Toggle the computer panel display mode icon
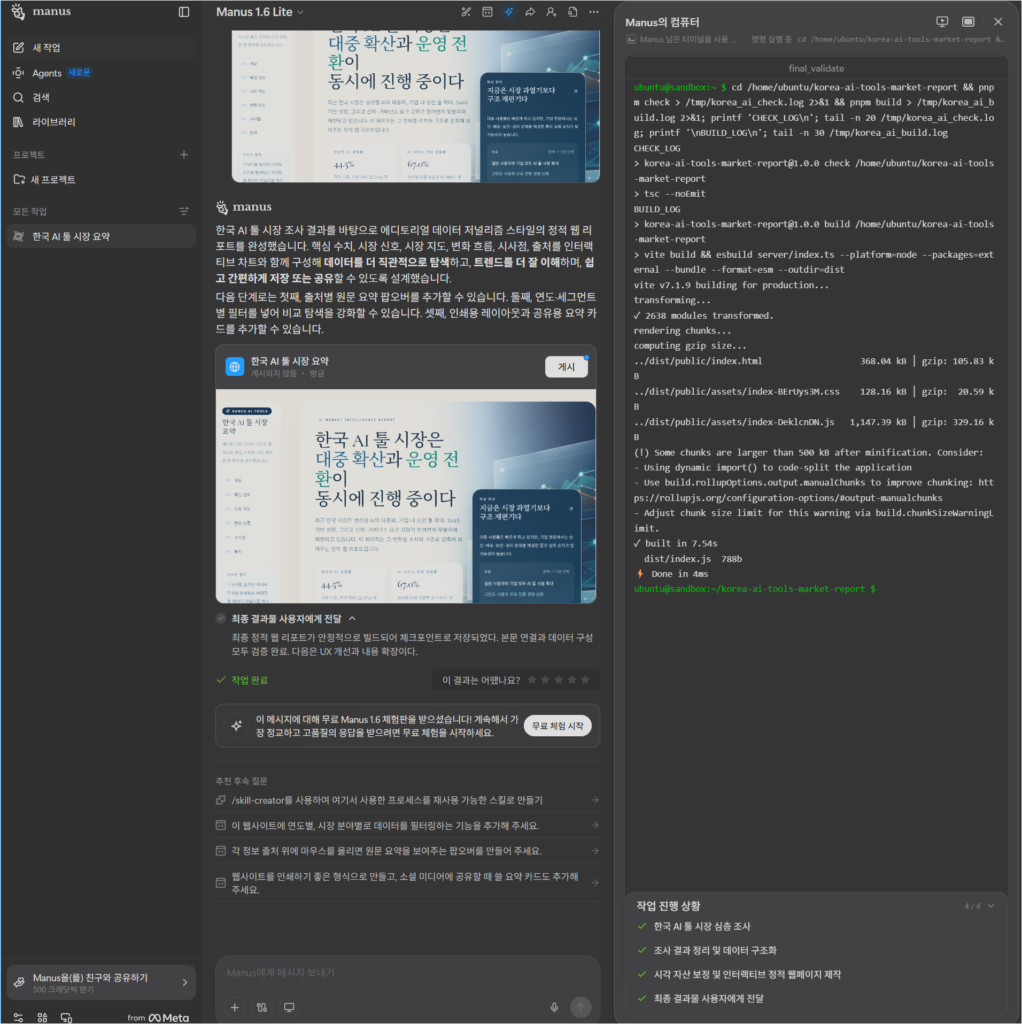This screenshot has height=1024, width=1022. [x=968, y=22]
